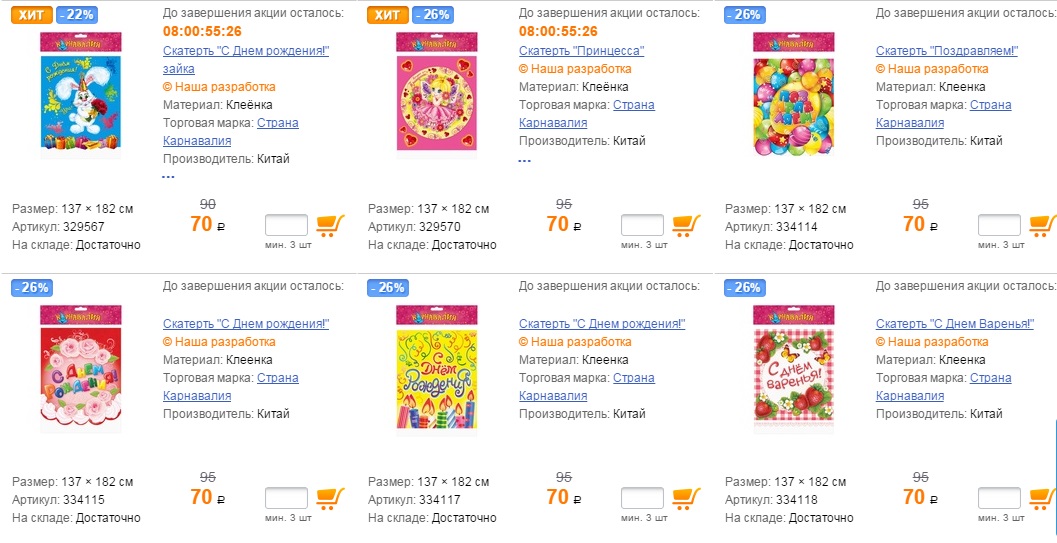Image resolution: width=1057 pixels, height=543 pixels.
Task: Click the quantity field for article 329567
Action: point(286,225)
